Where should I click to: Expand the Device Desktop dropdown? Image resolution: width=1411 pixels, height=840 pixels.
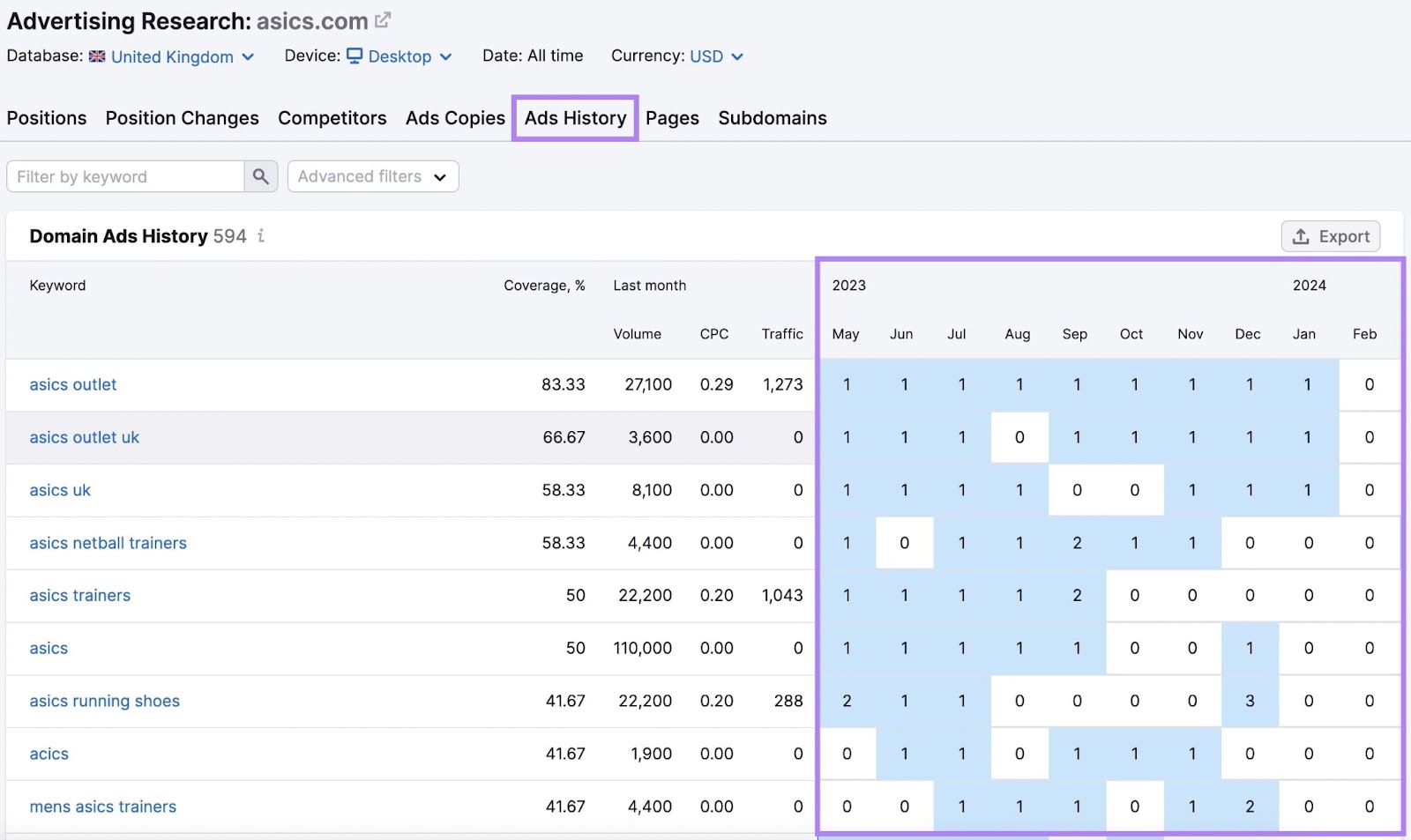[447, 56]
